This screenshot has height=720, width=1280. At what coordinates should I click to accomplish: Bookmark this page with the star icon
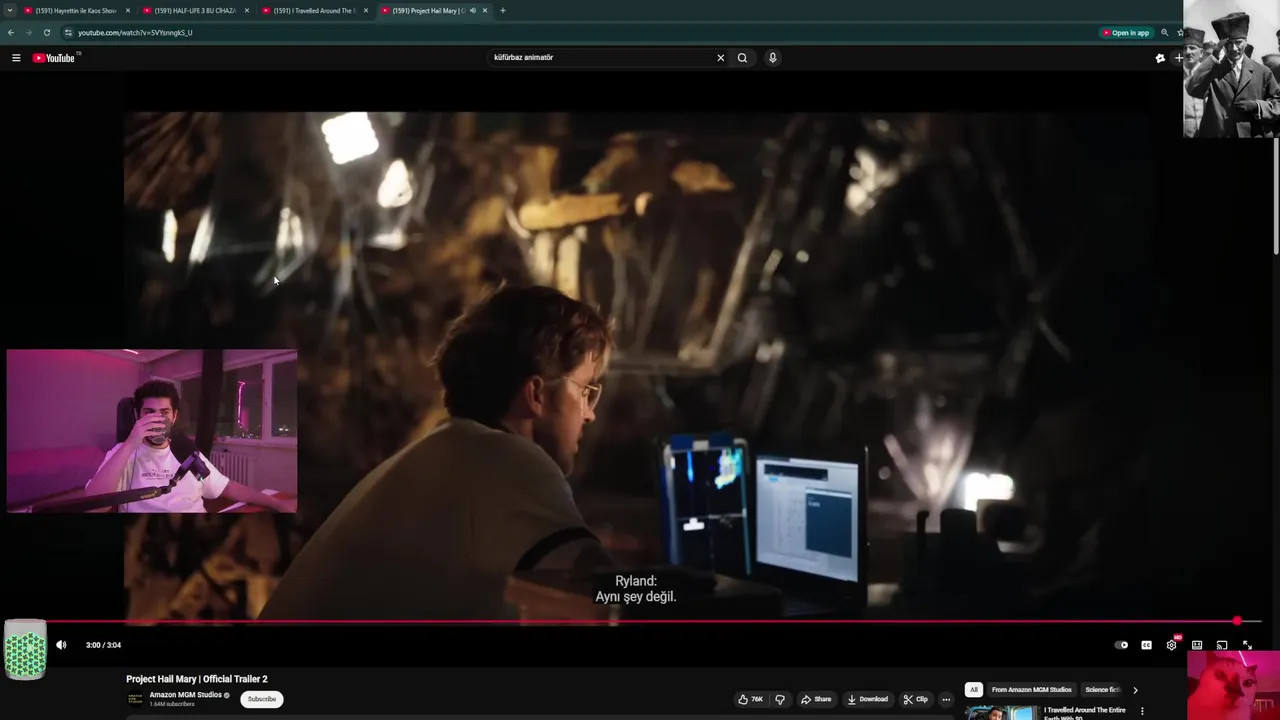(x=1179, y=32)
